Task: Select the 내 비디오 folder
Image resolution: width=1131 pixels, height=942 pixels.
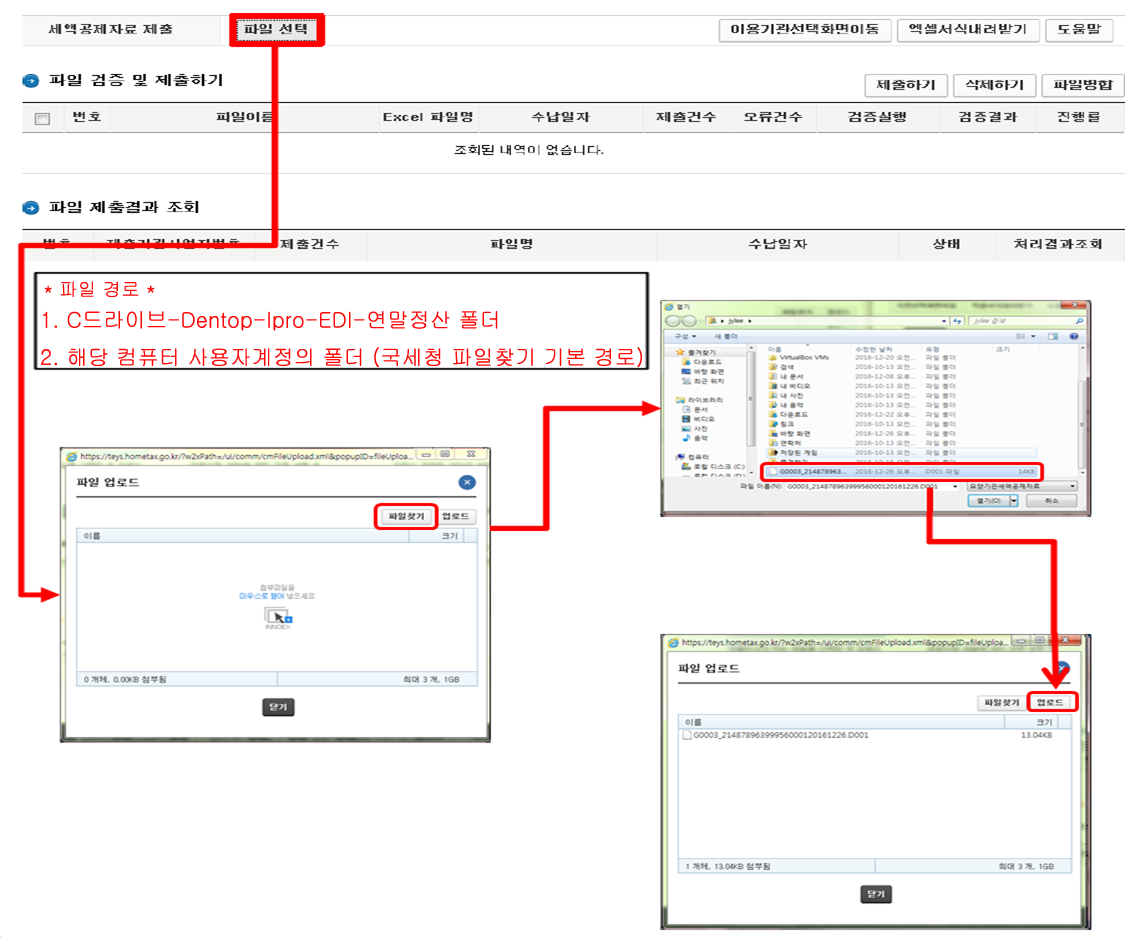Action: [x=790, y=386]
